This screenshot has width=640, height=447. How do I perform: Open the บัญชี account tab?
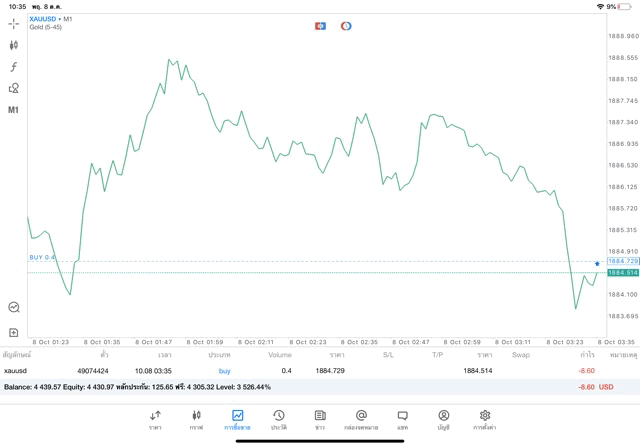pos(443,420)
